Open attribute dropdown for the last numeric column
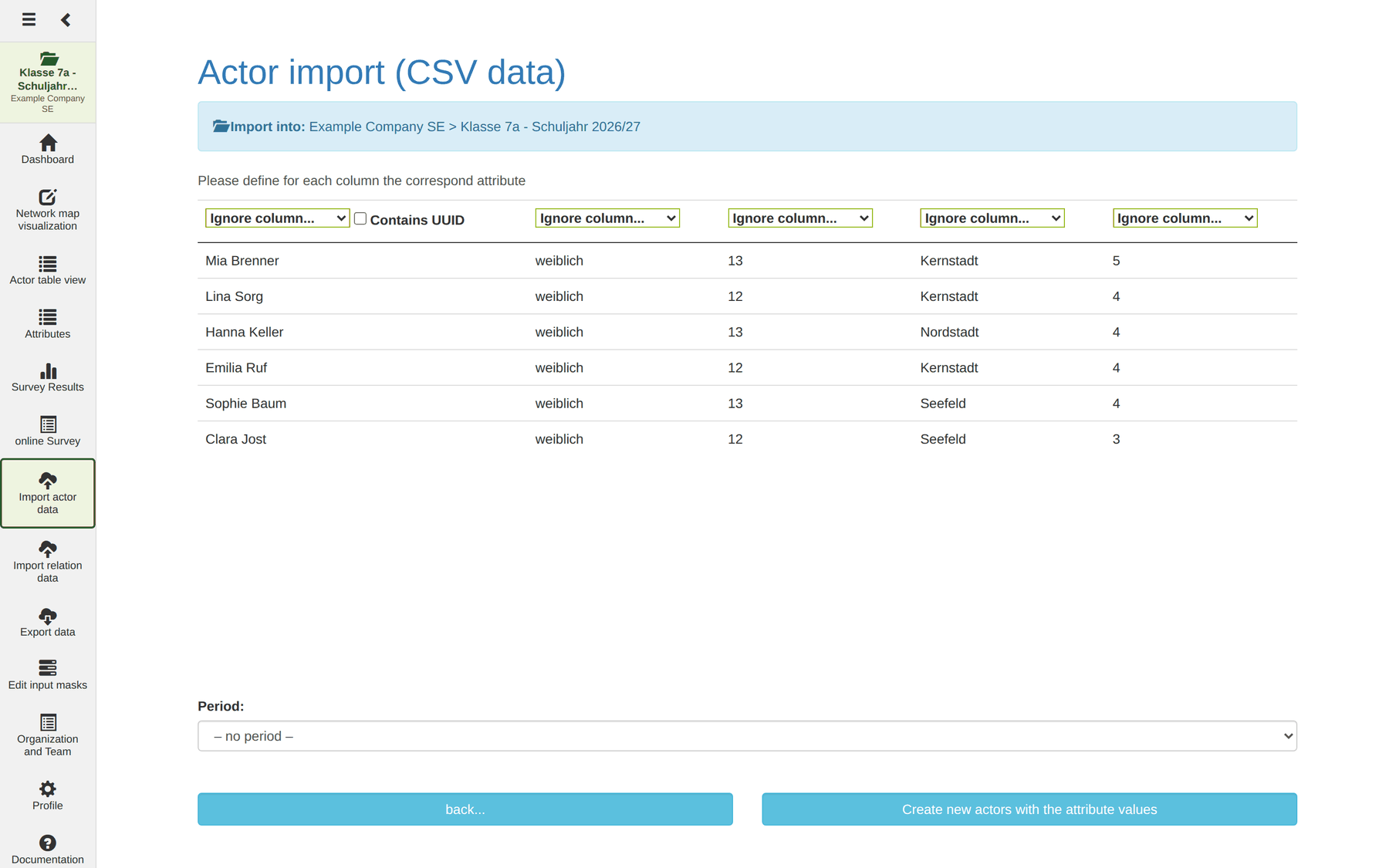 point(1185,218)
